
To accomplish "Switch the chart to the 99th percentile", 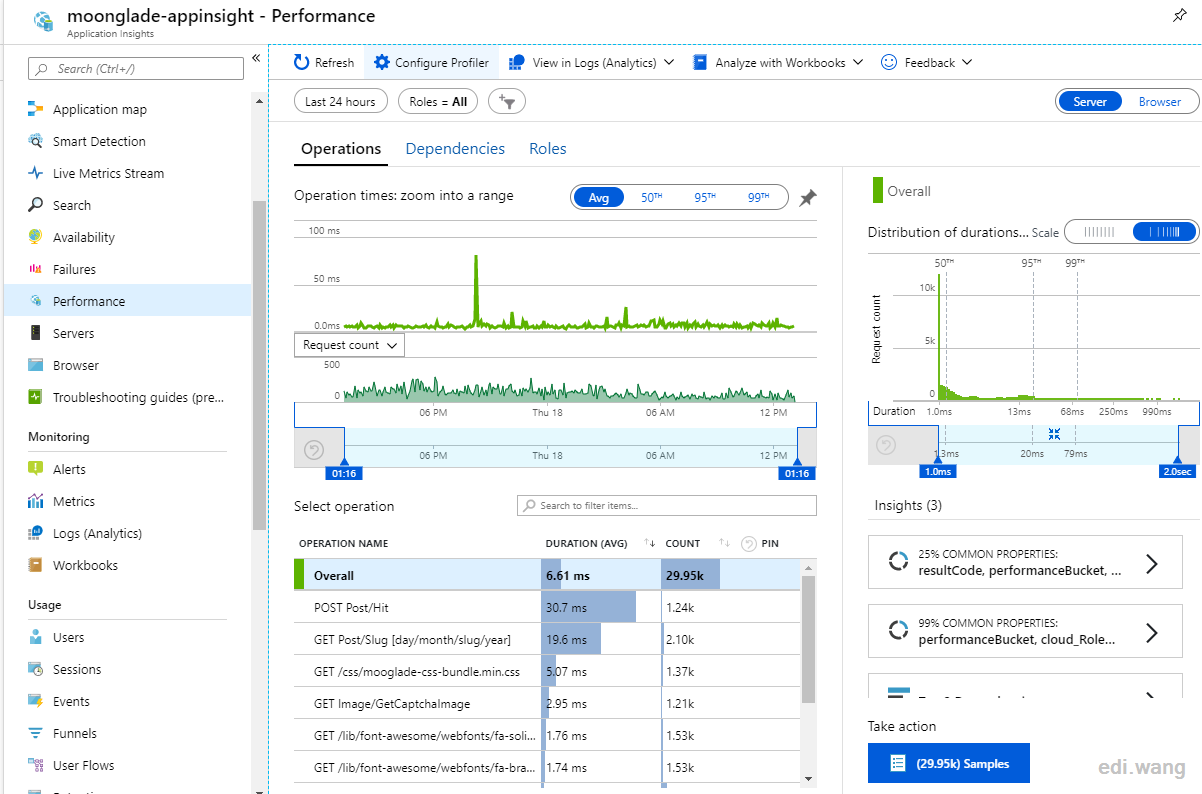I will click(759, 198).
